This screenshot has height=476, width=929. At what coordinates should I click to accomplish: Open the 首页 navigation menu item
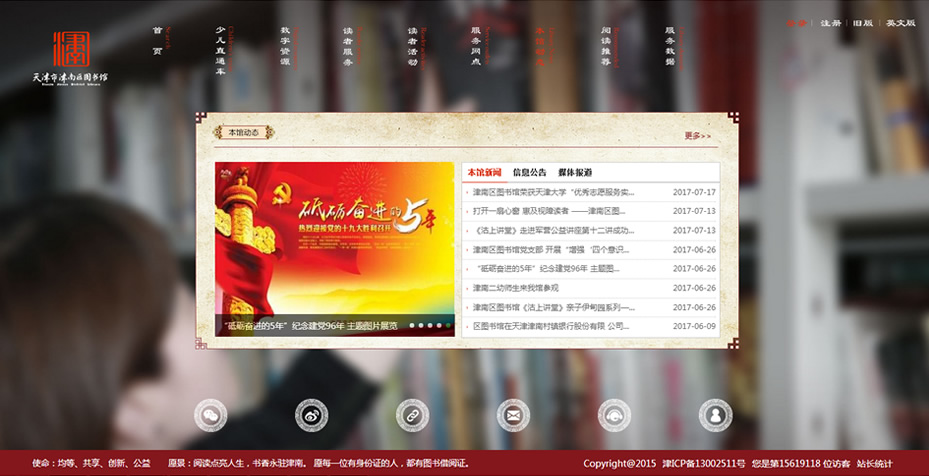[x=157, y=42]
